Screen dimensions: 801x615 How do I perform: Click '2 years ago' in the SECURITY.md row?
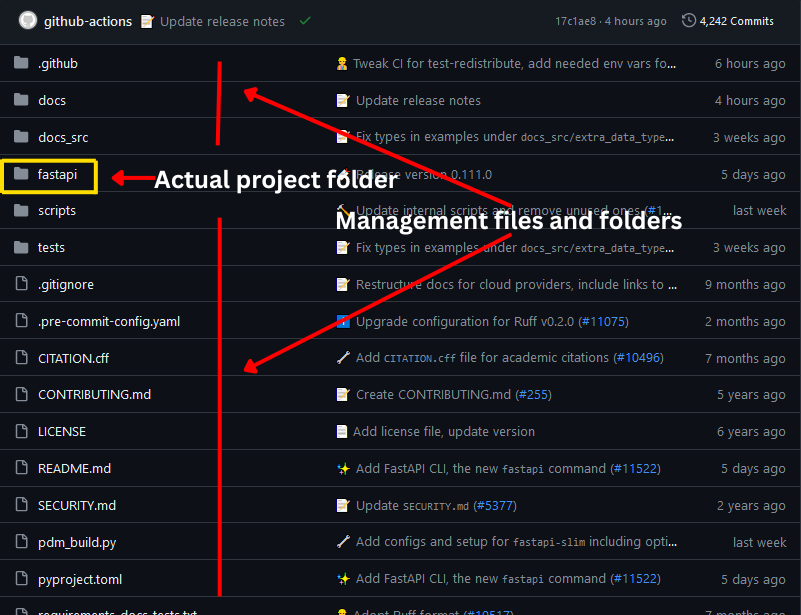tap(751, 505)
